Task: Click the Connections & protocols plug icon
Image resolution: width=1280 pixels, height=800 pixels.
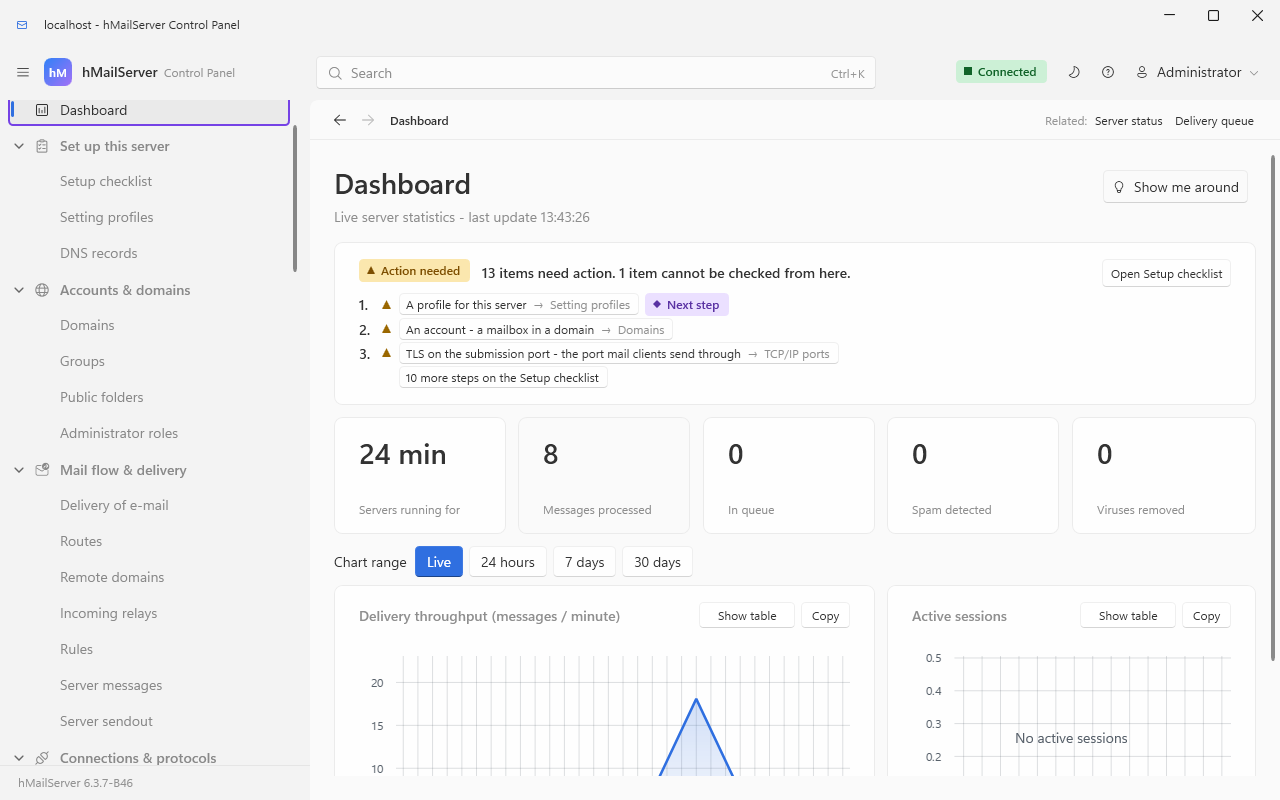Action: coord(42,758)
